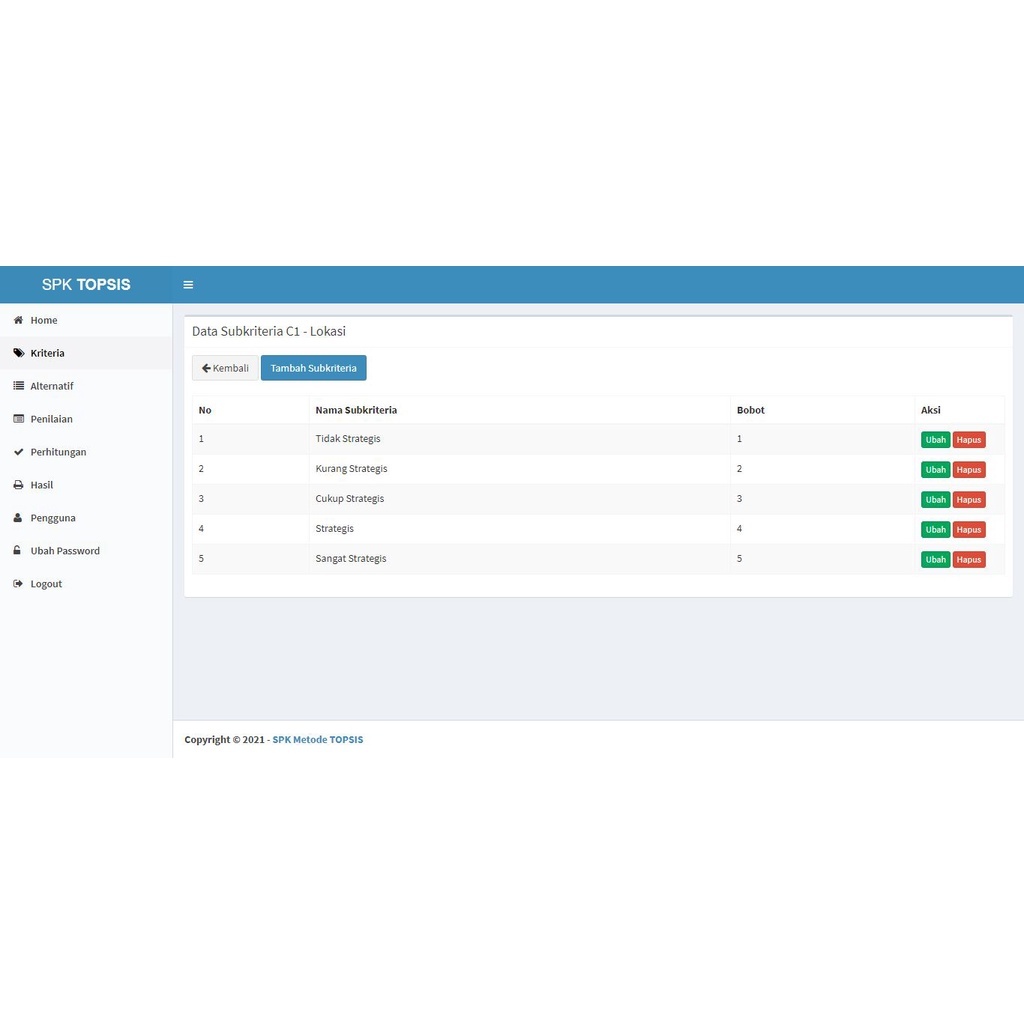Click the Hasil printer icon
1024x1024 pixels.
click(x=18, y=485)
